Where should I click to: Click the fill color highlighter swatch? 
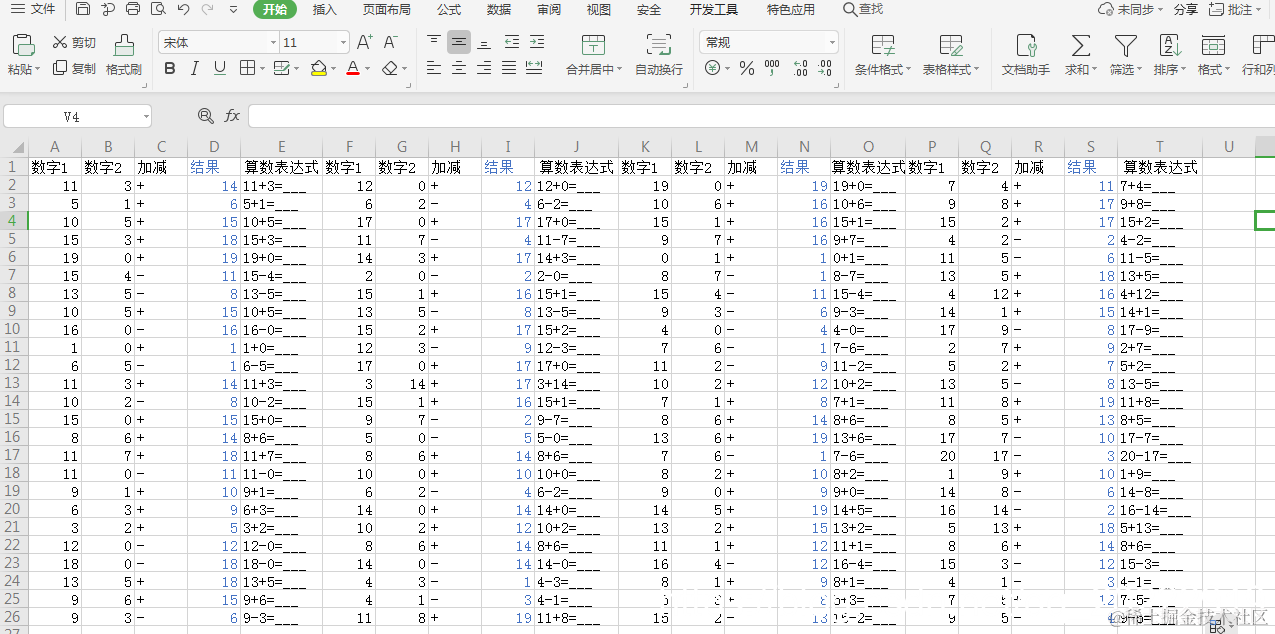point(319,68)
